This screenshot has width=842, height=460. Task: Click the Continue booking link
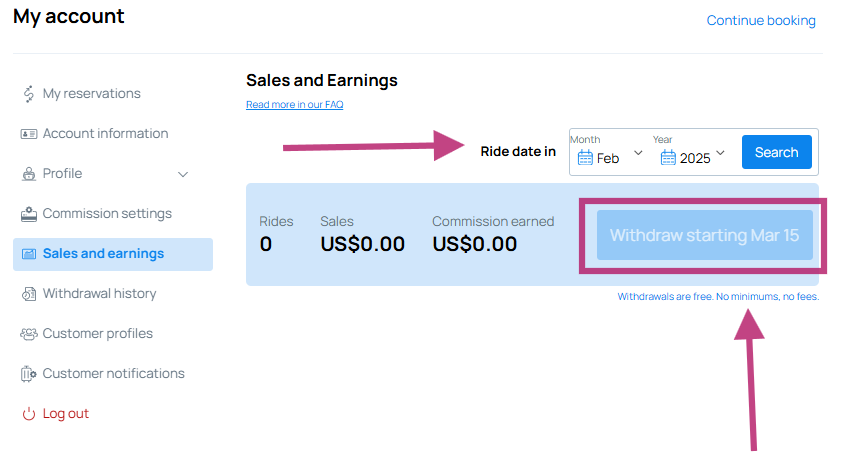pos(761,20)
